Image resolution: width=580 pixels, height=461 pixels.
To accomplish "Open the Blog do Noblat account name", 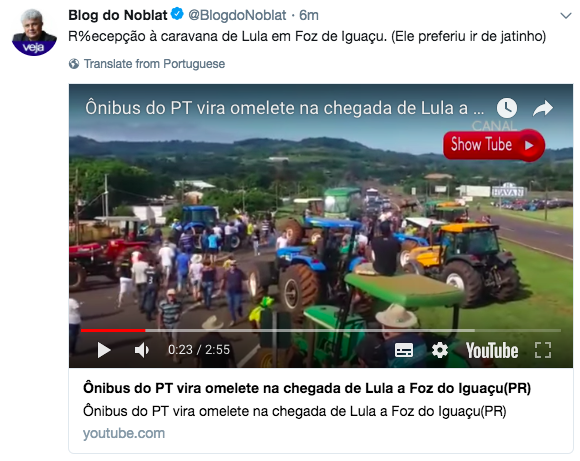I will [x=118, y=15].
